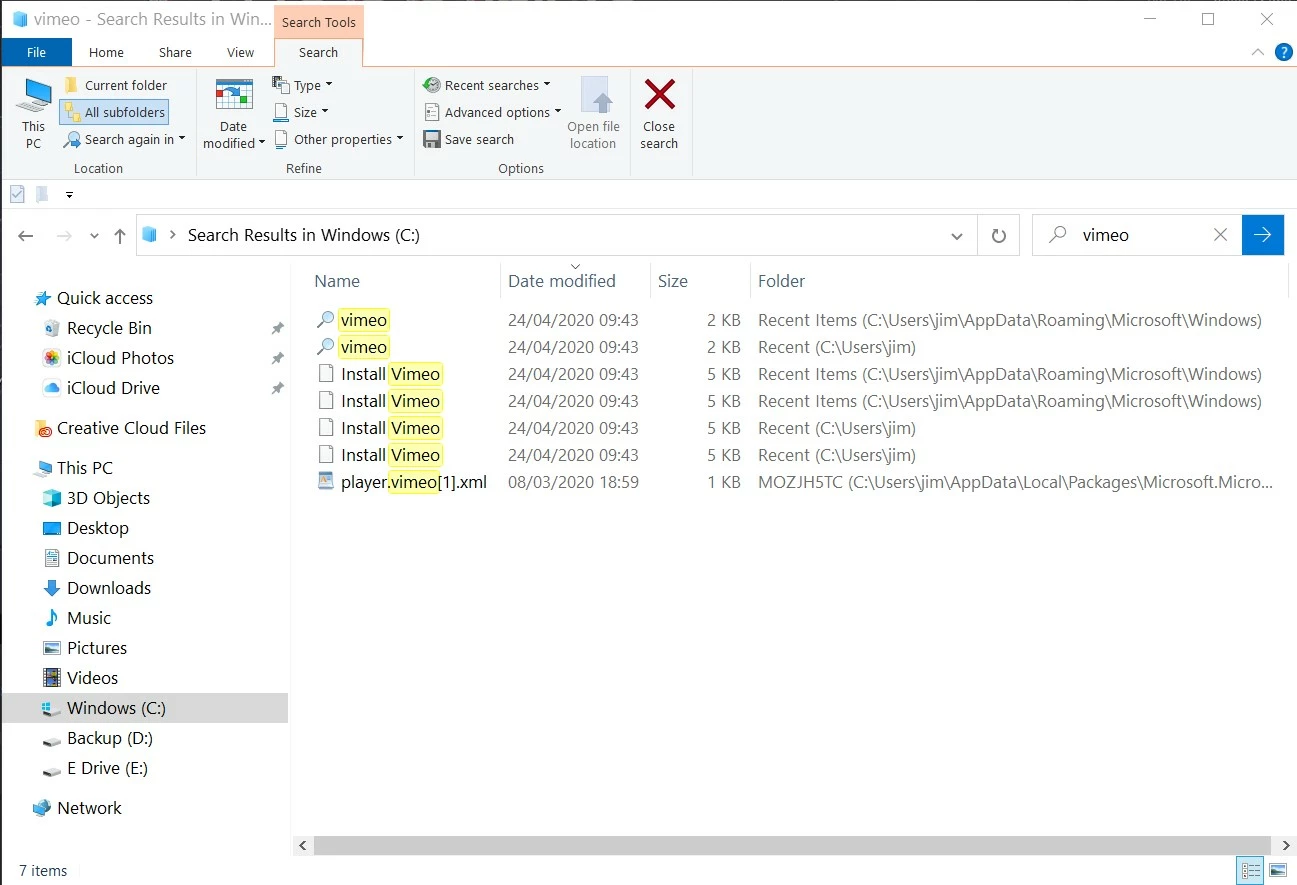
Task: Select This PC in navigation pane
Action: pyautogui.click(x=84, y=468)
